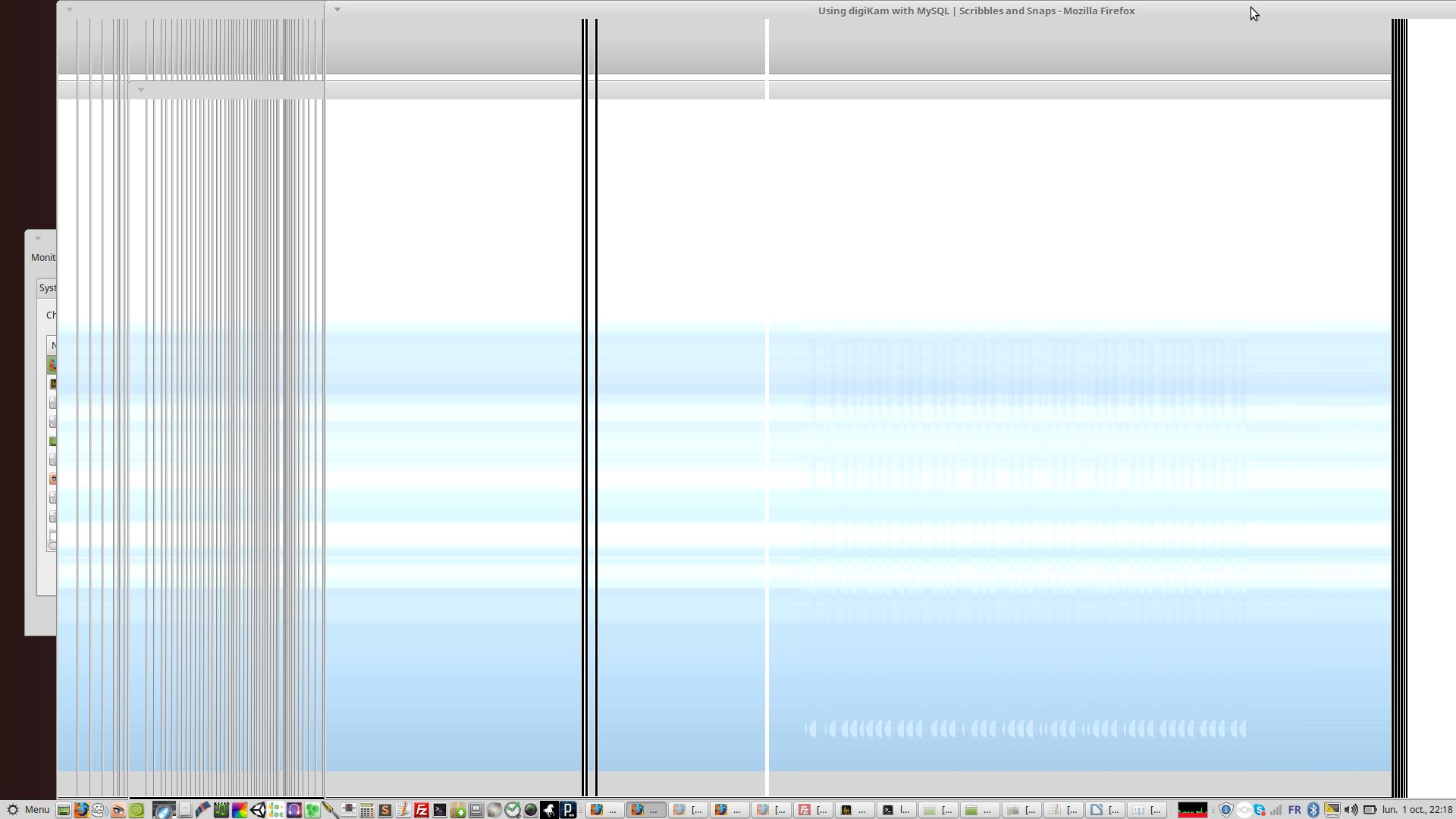Expand the Firefox window title menu arrow
The image size is (1456, 819).
337,10
